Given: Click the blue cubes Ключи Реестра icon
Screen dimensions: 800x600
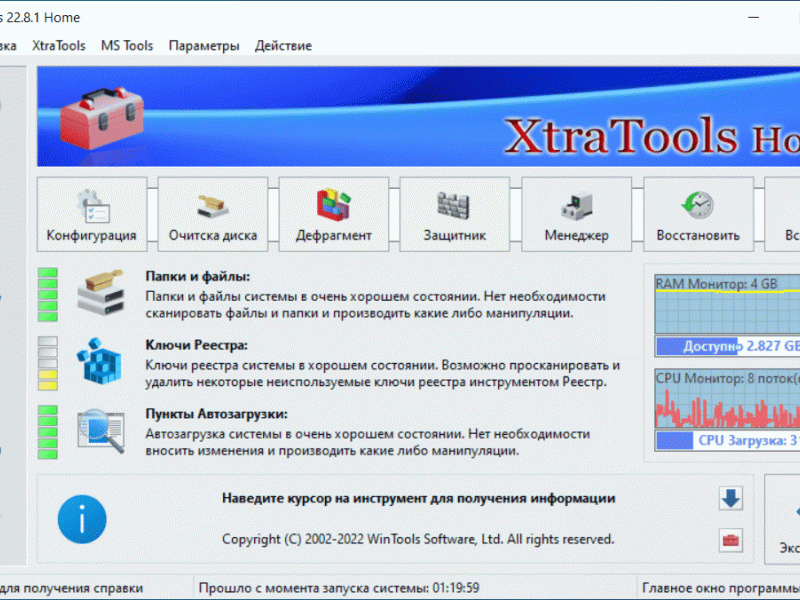Looking at the screenshot, I should pos(99,361).
